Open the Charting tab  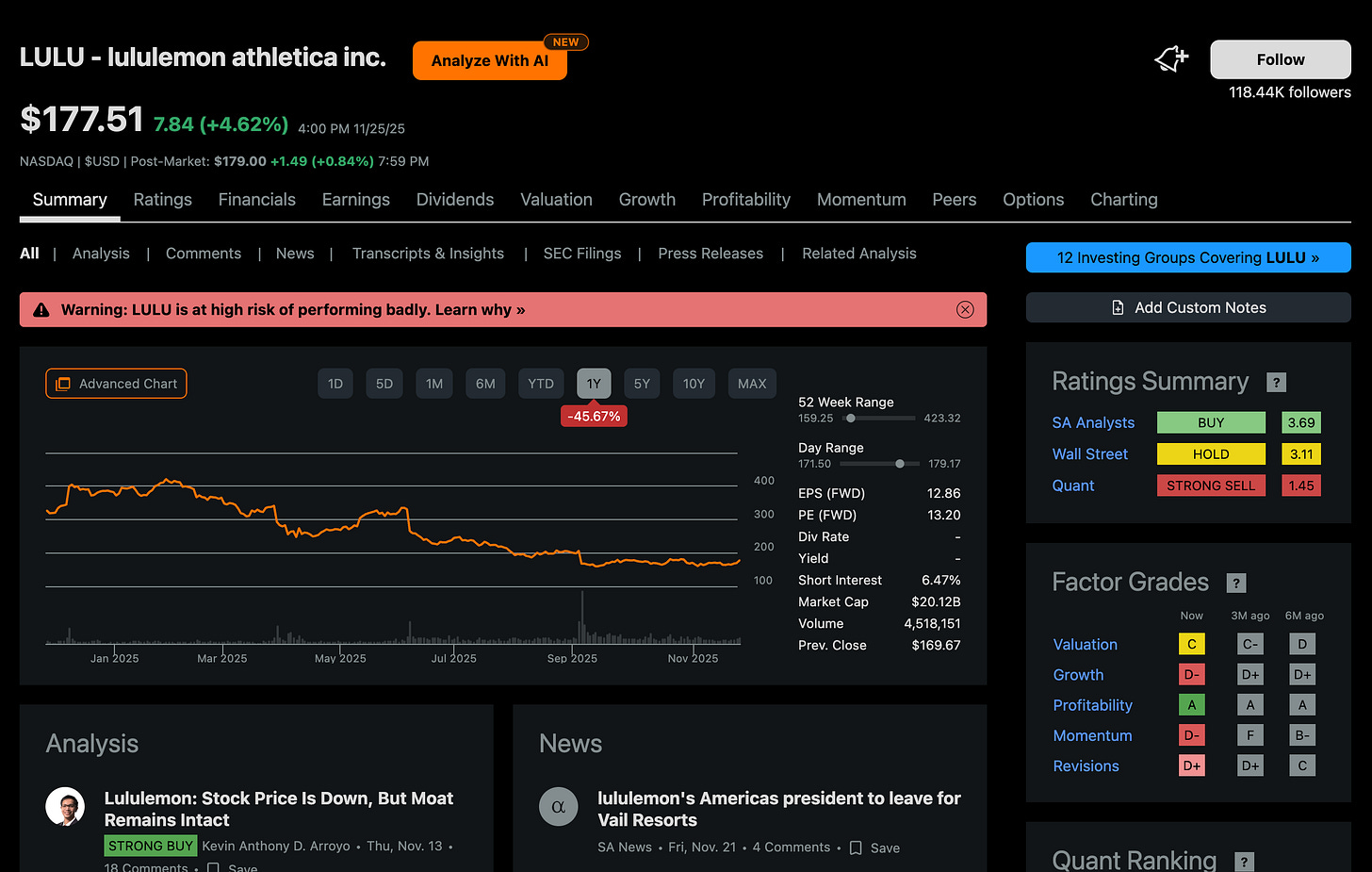coord(1124,200)
